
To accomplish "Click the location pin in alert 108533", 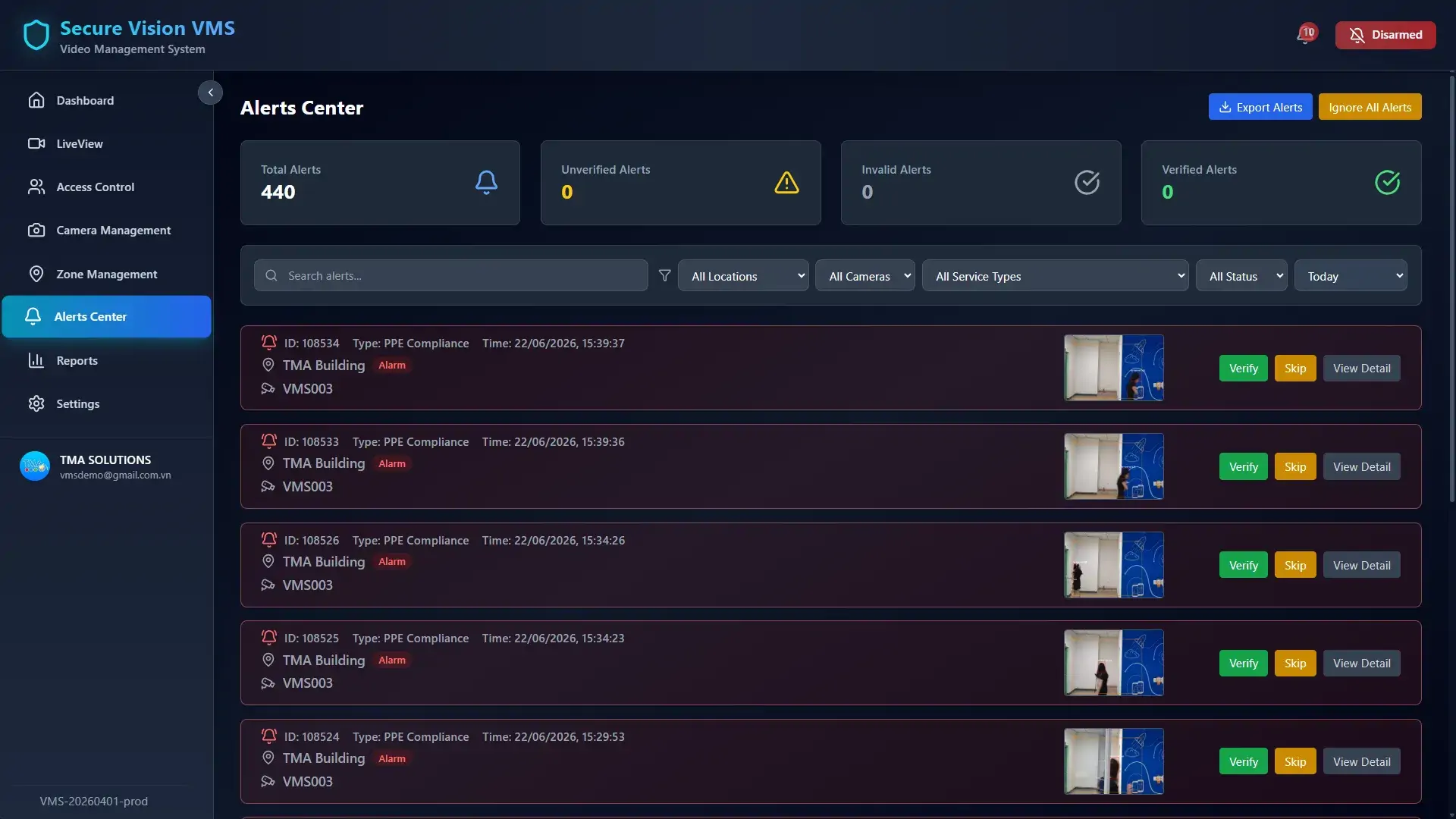I will (x=268, y=463).
